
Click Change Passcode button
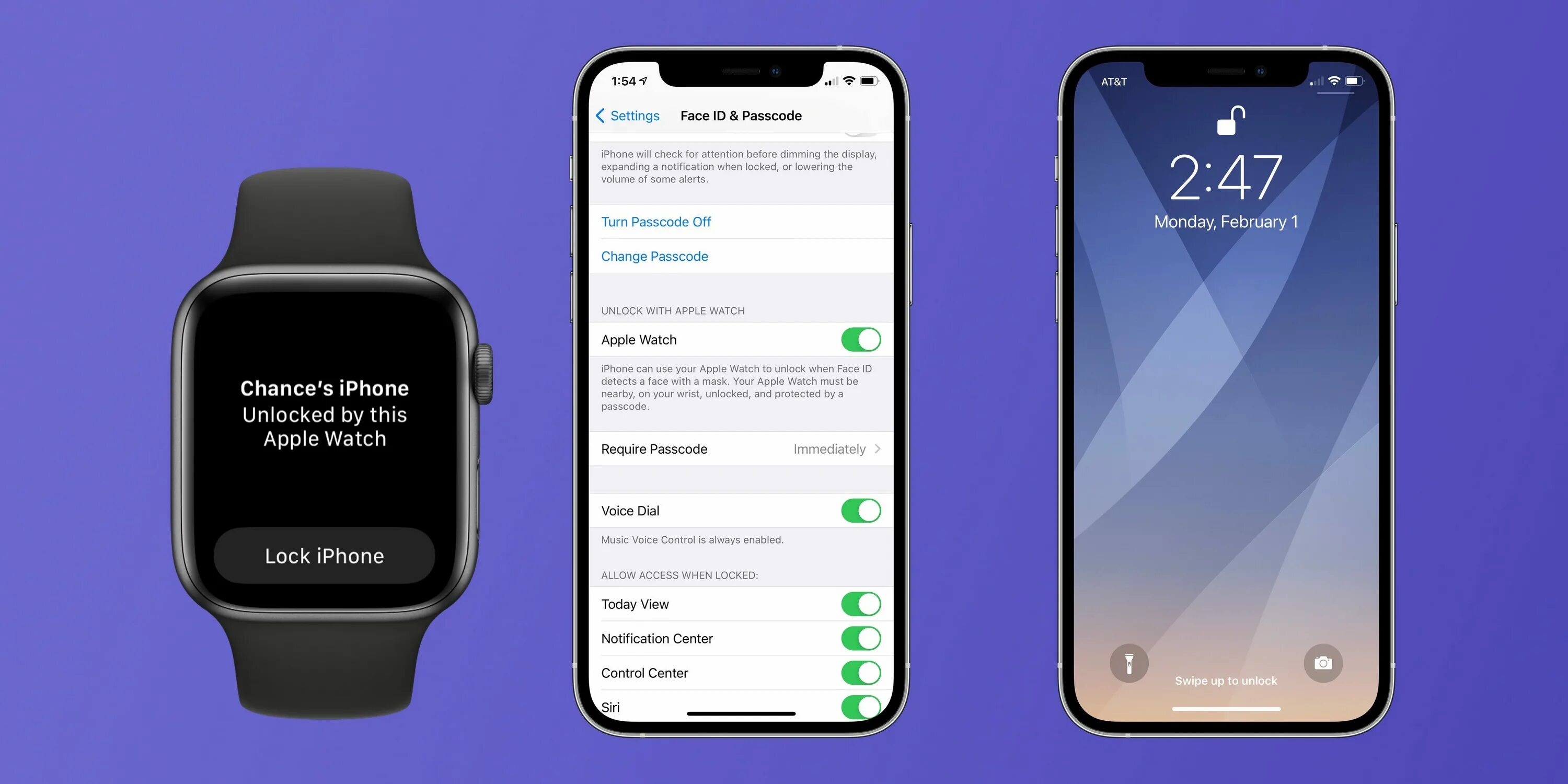pos(653,256)
